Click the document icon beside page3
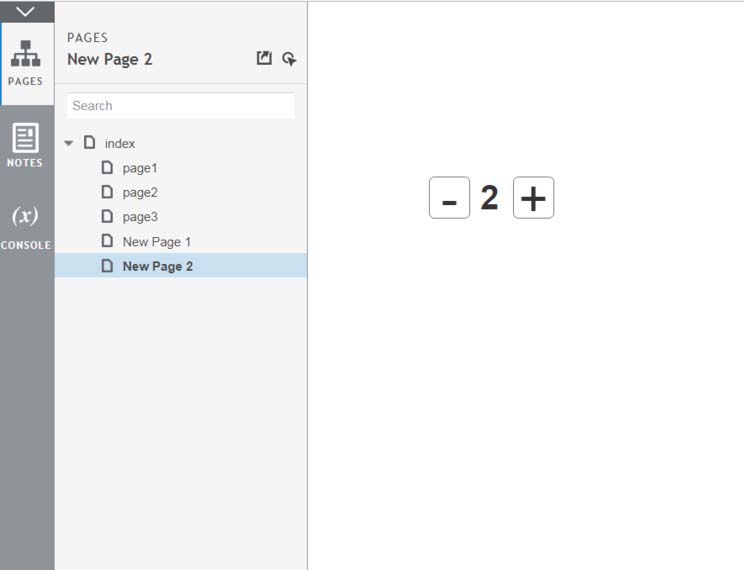744x570 pixels. coord(107,217)
